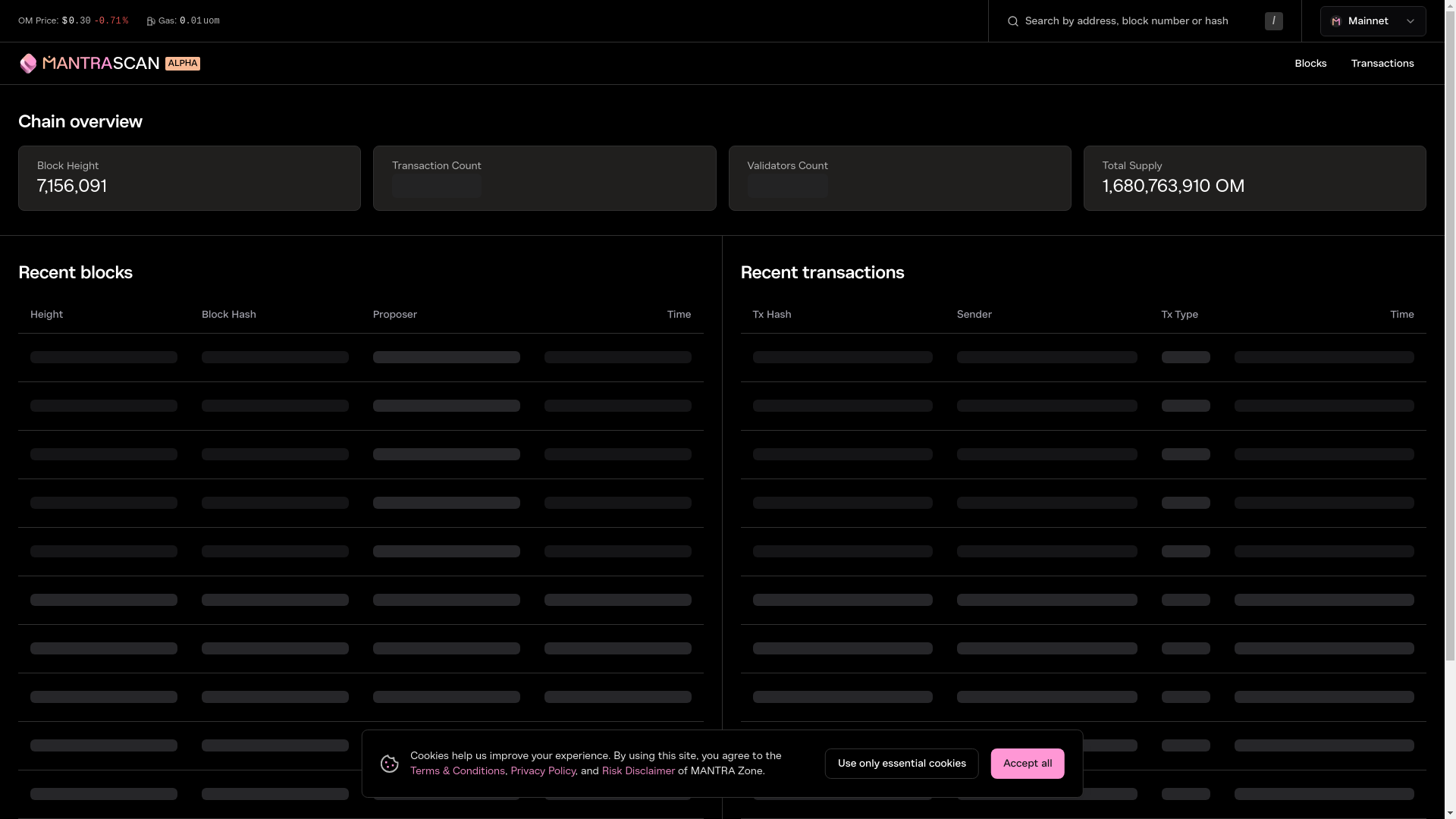
Task: Click the search magnifier icon
Action: click(1012, 21)
